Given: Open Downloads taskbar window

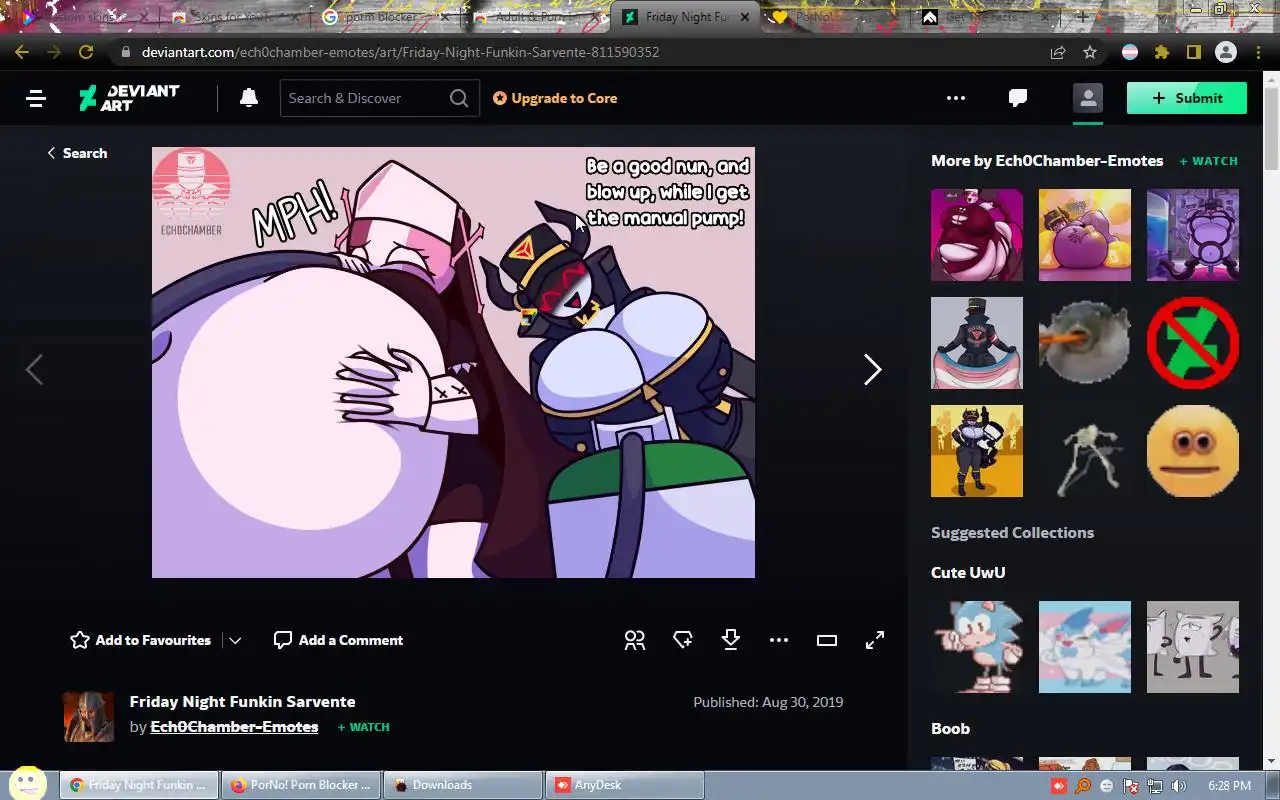Looking at the screenshot, I should click(463, 785).
